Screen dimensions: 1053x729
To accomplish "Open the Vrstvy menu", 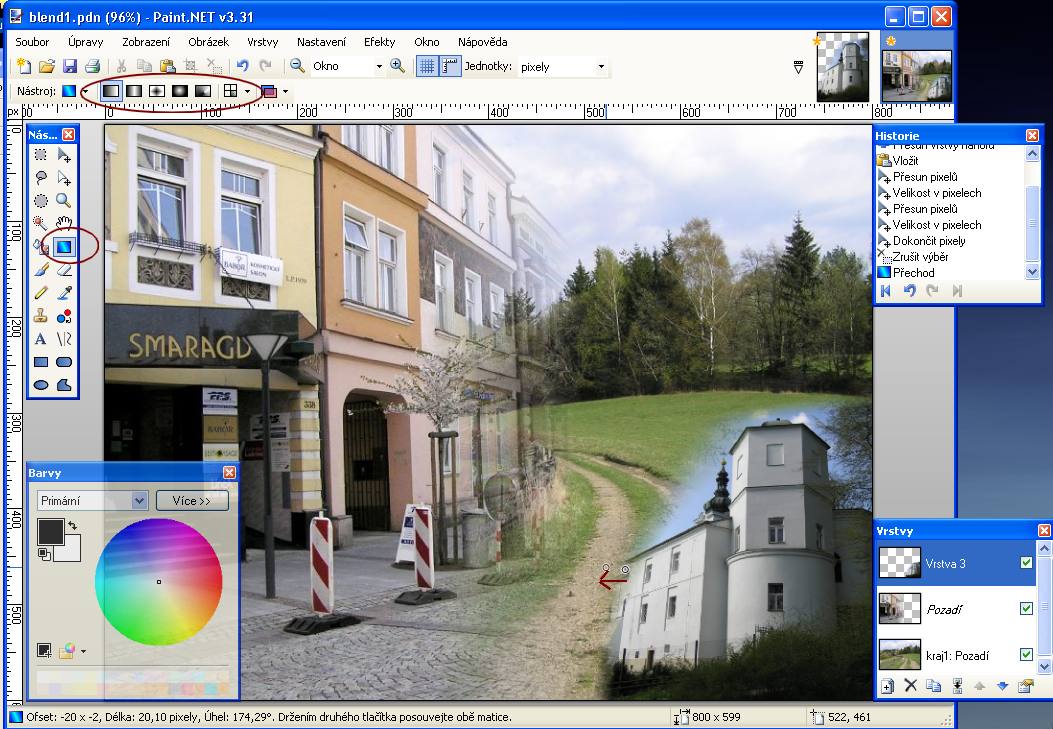I will tap(262, 42).
